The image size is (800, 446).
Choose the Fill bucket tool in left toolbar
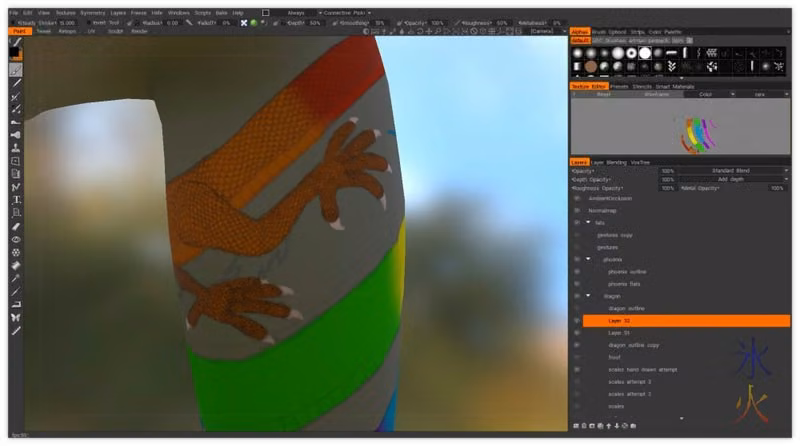pyautogui.click(x=16, y=265)
